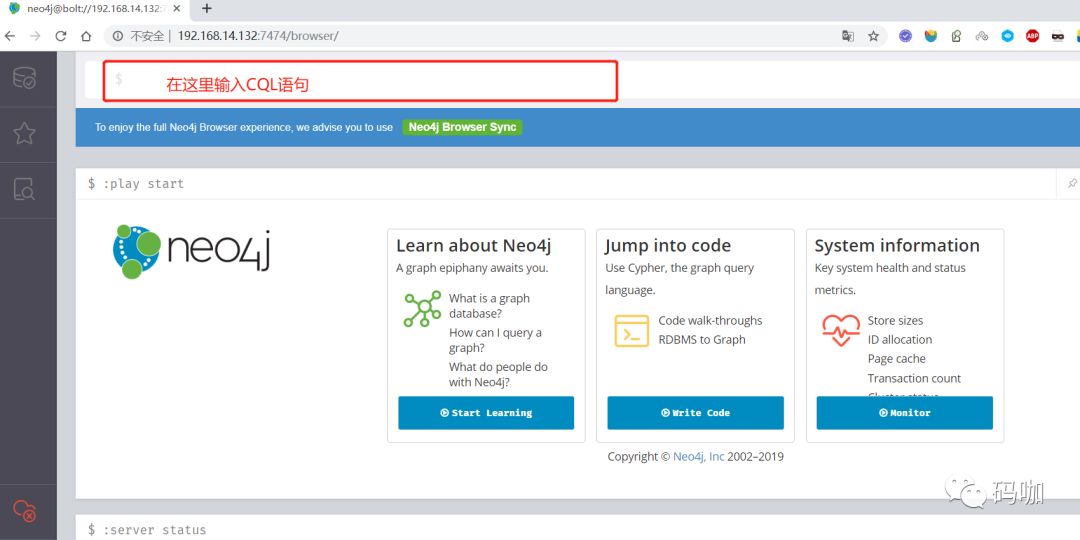Click the cloud sync error icon

point(25,510)
